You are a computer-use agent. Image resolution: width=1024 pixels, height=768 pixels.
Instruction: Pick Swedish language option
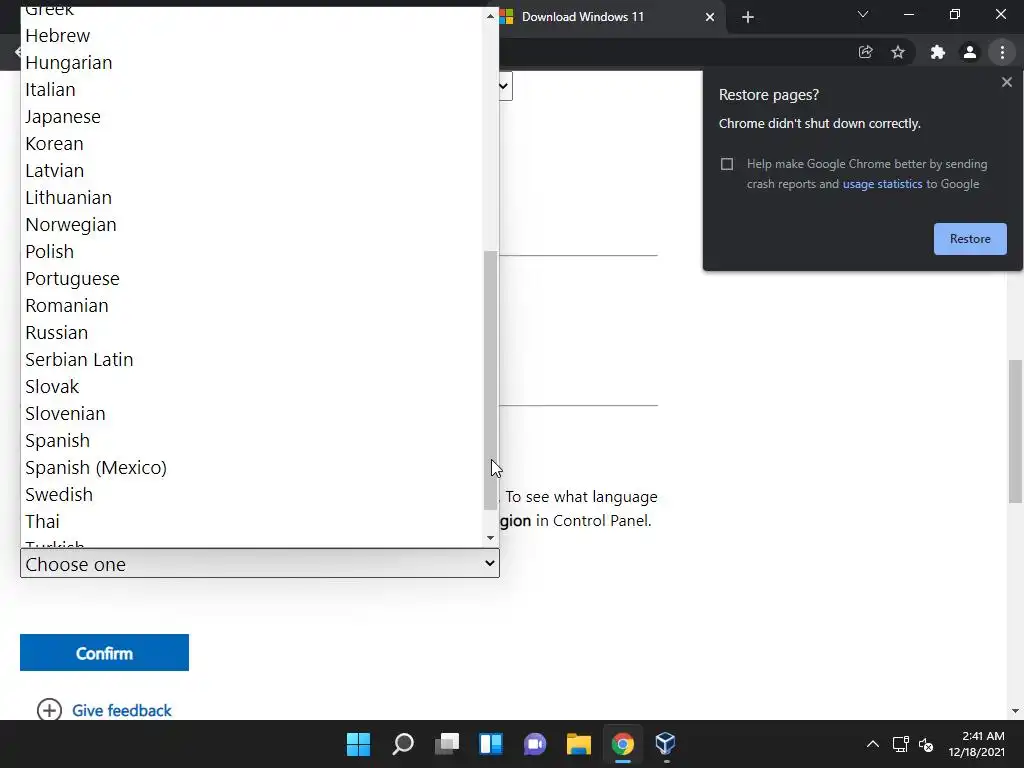251,494
